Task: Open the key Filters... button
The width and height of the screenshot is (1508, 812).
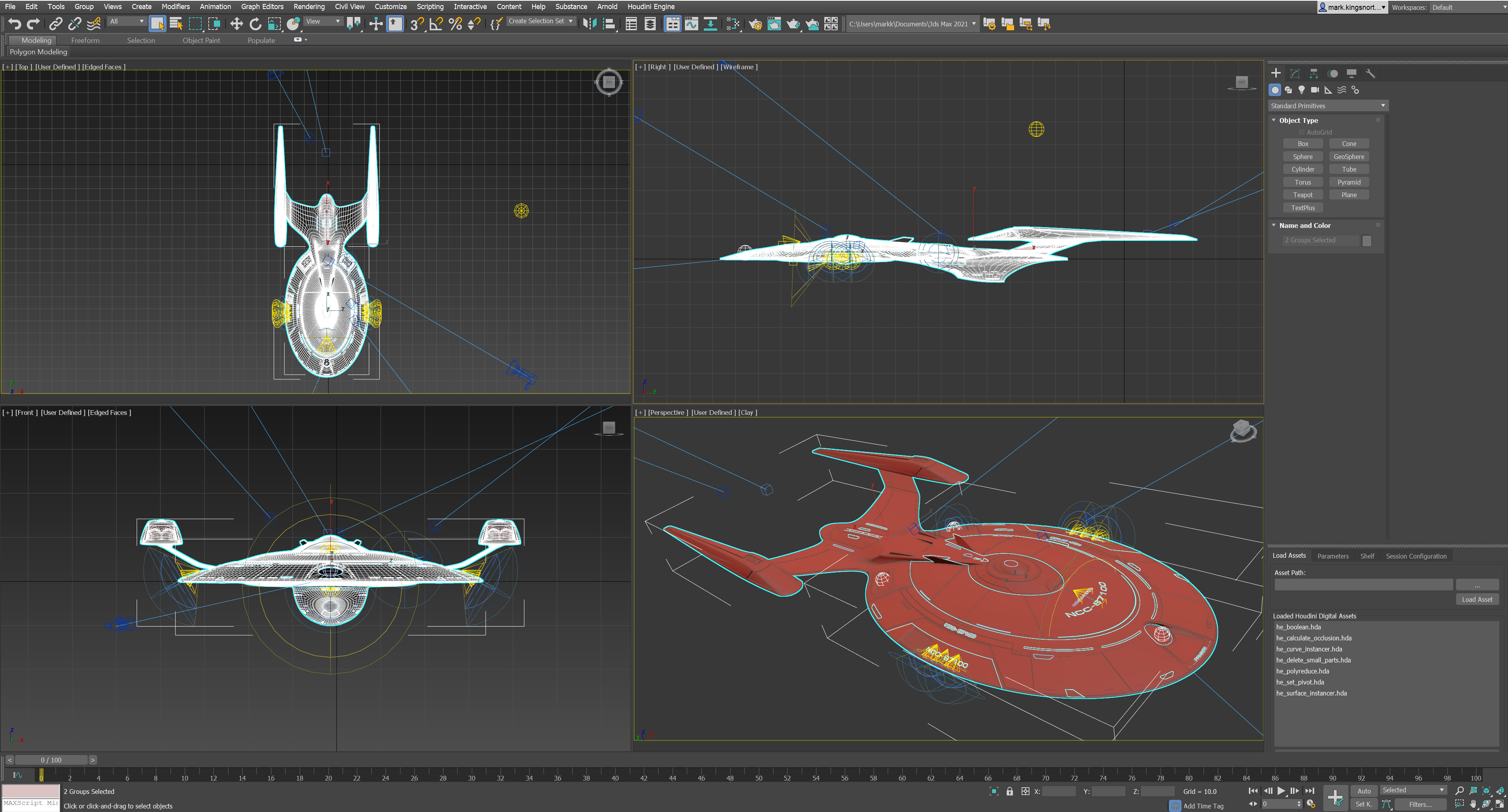Action: [x=1420, y=805]
